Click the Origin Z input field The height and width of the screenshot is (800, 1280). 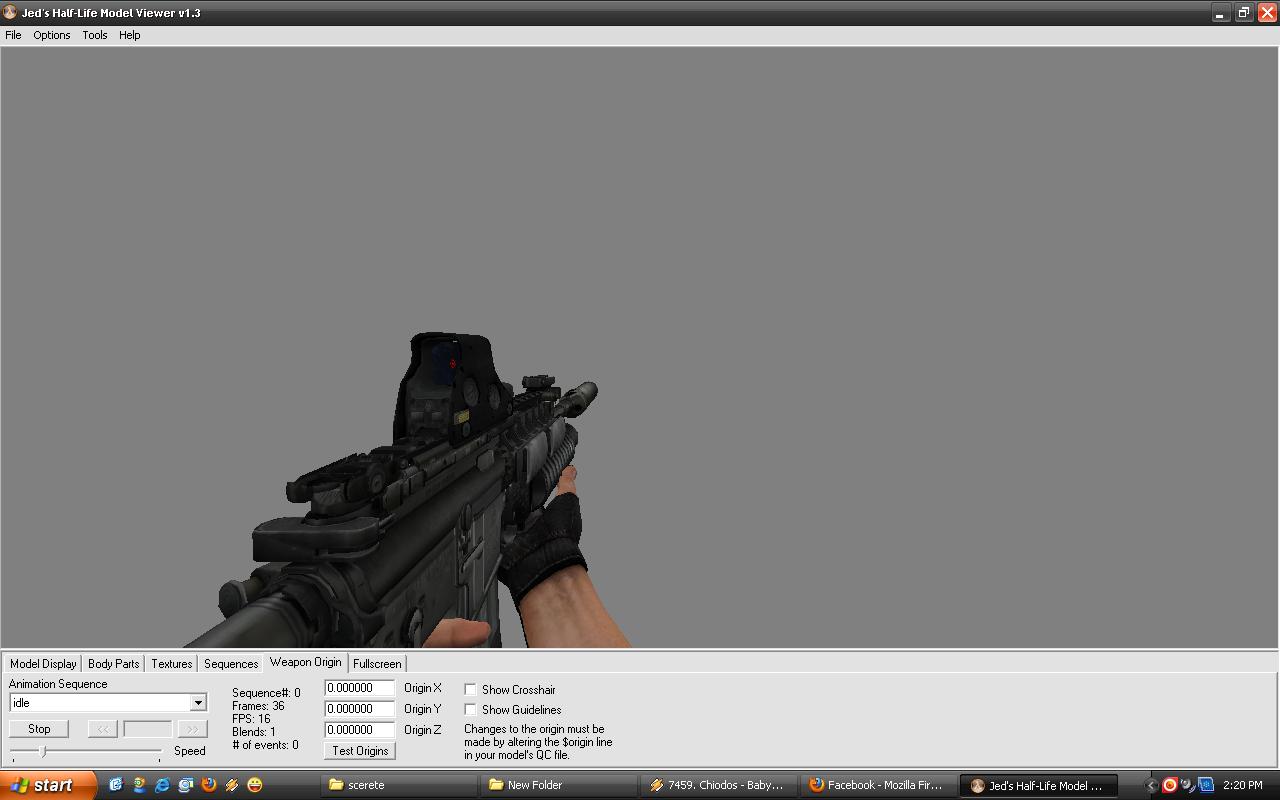click(x=360, y=730)
